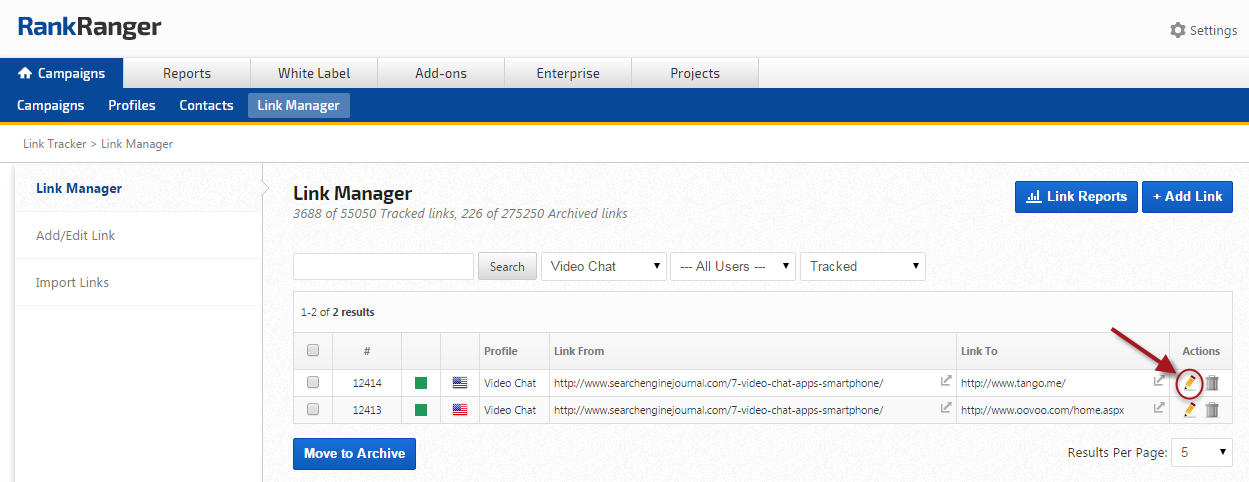Image resolution: width=1249 pixels, height=482 pixels.
Task: Click the ID number 12414
Action: pos(368,383)
